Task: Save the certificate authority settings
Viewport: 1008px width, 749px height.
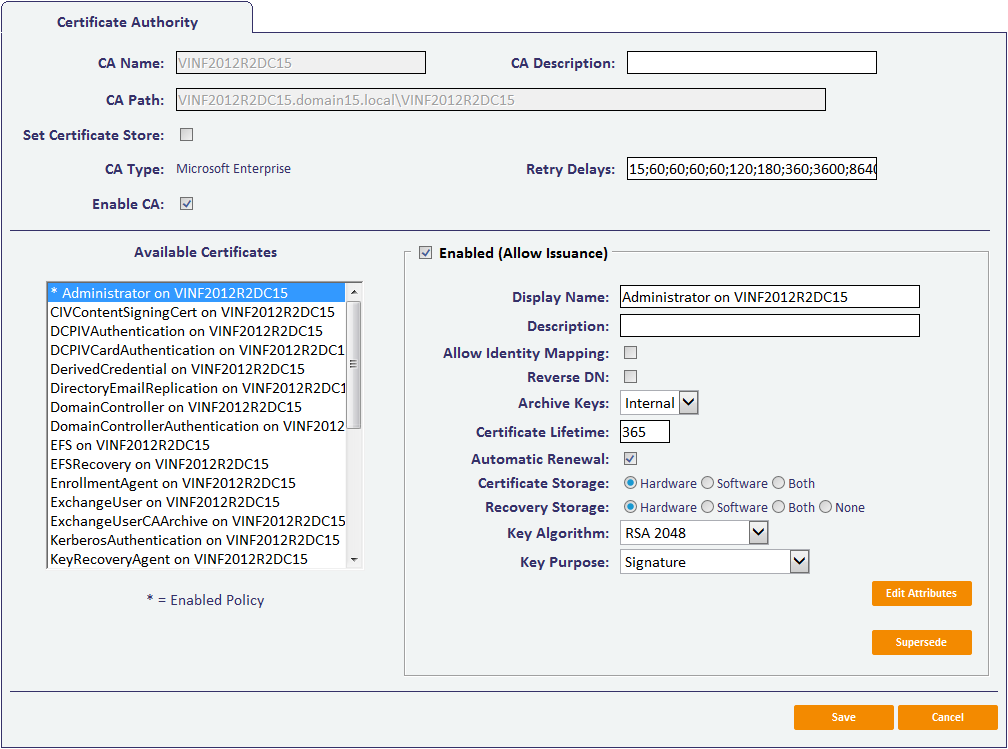Action: (x=843, y=717)
